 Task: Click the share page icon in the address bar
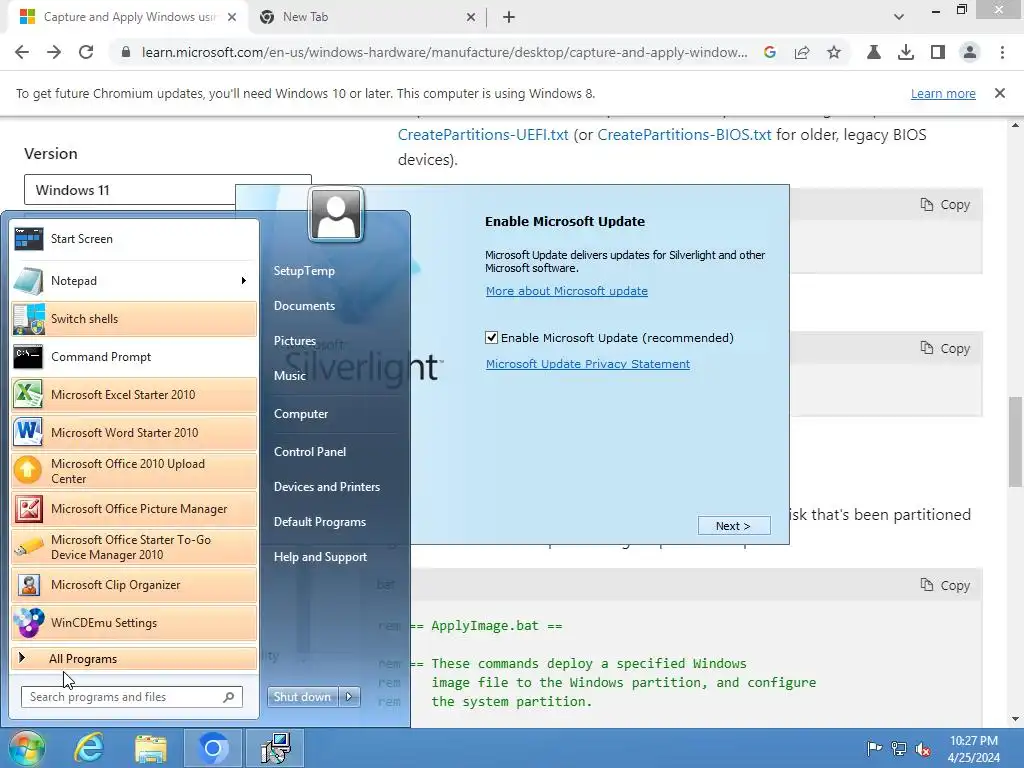(x=802, y=52)
